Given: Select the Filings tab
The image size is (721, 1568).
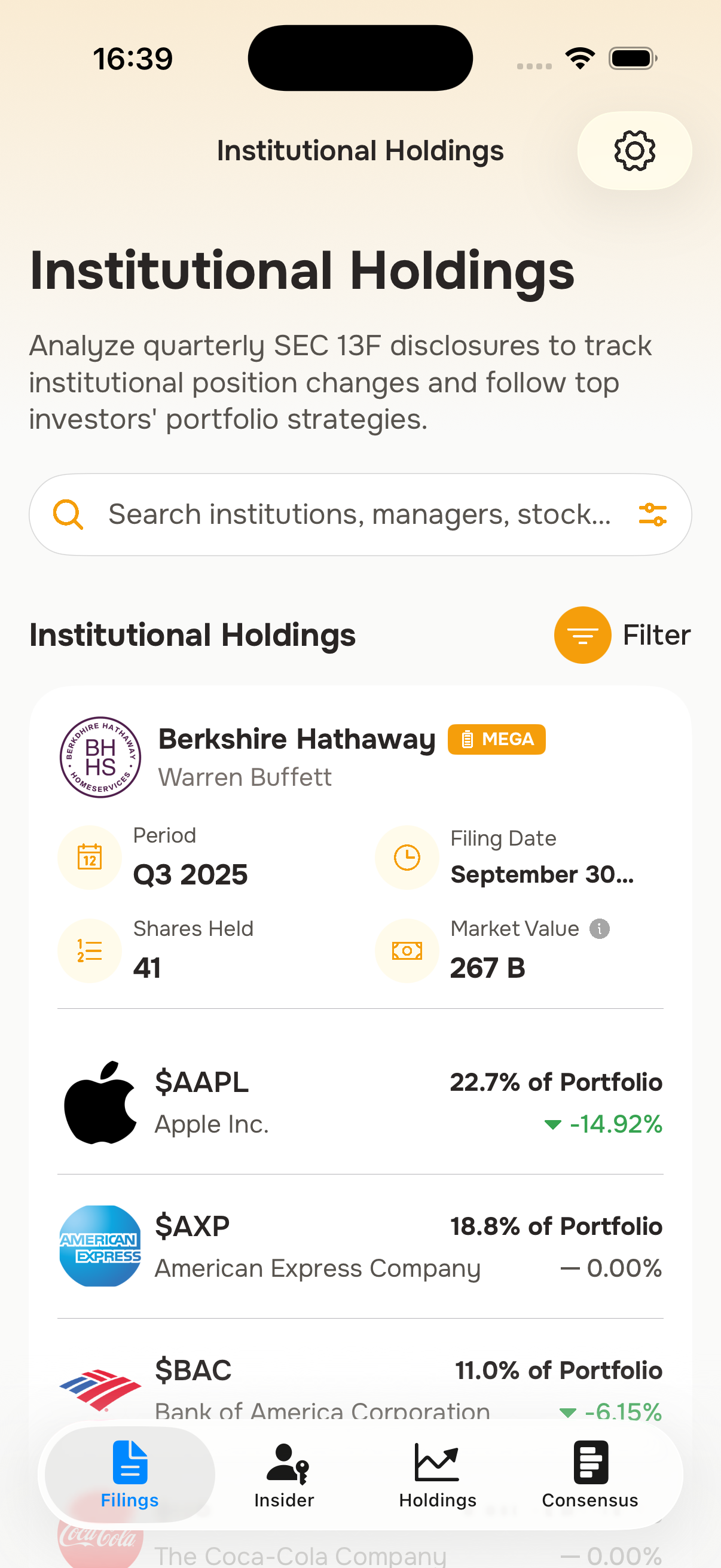Looking at the screenshot, I should coord(130,1474).
